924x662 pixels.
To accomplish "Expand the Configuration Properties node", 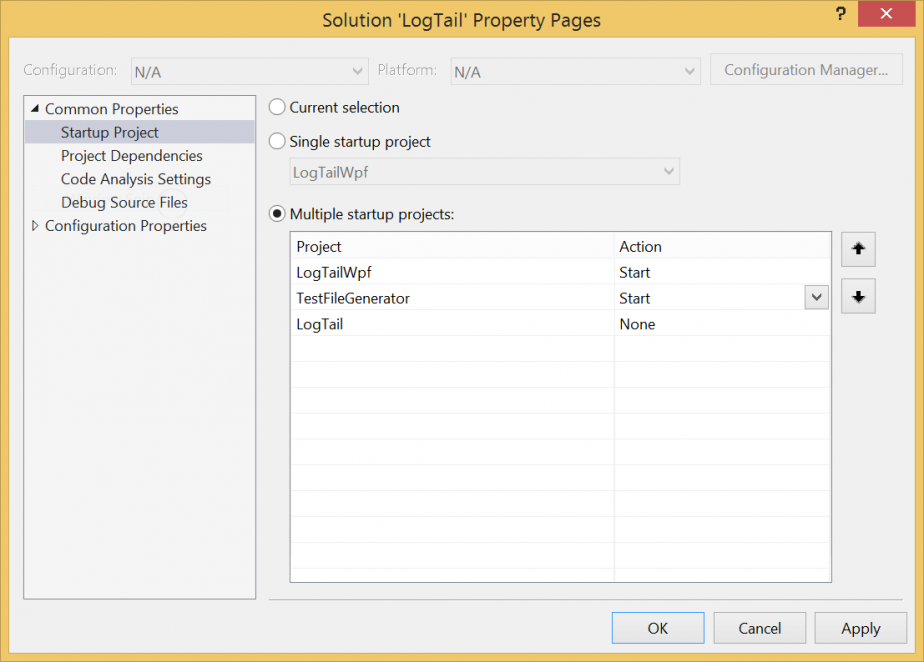I will pos(36,226).
